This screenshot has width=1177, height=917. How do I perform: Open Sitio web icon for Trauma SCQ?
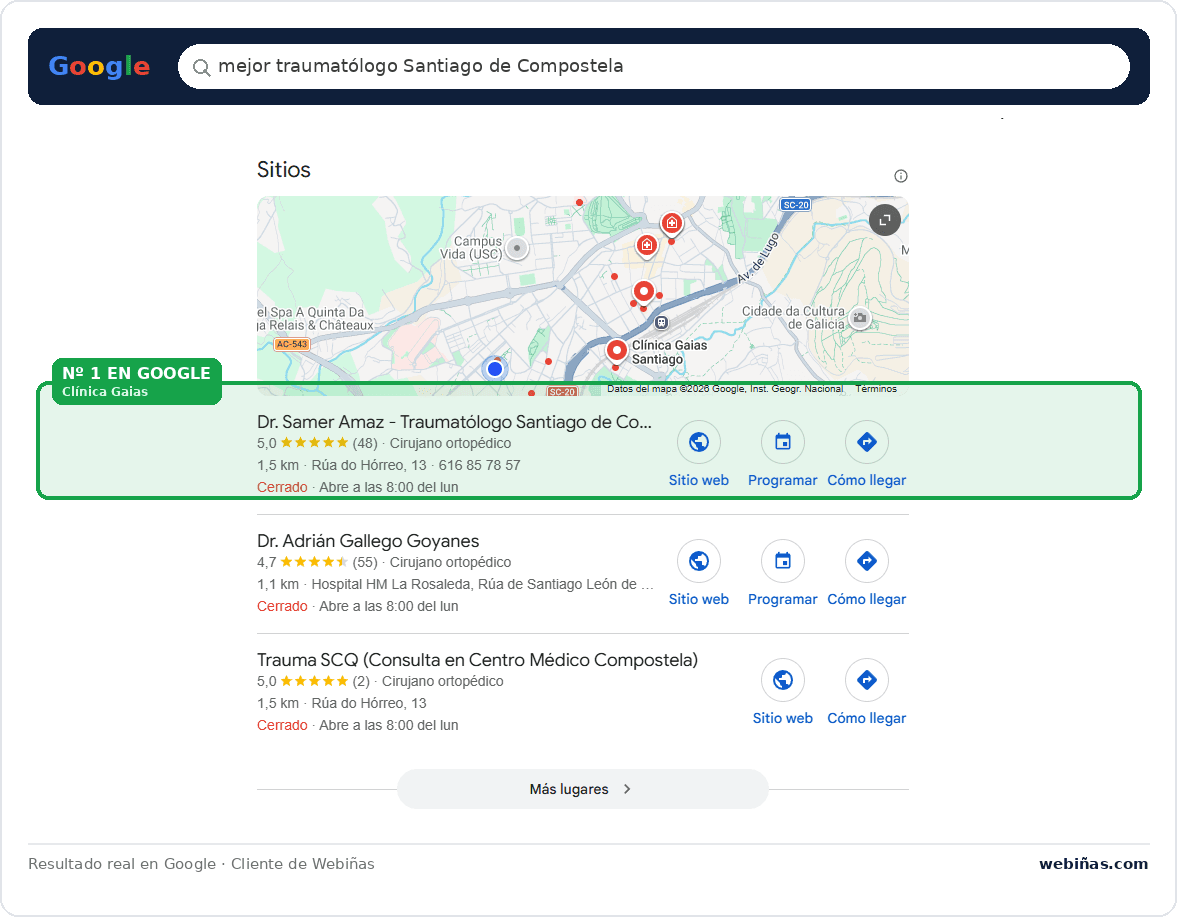tap(783, 680)
